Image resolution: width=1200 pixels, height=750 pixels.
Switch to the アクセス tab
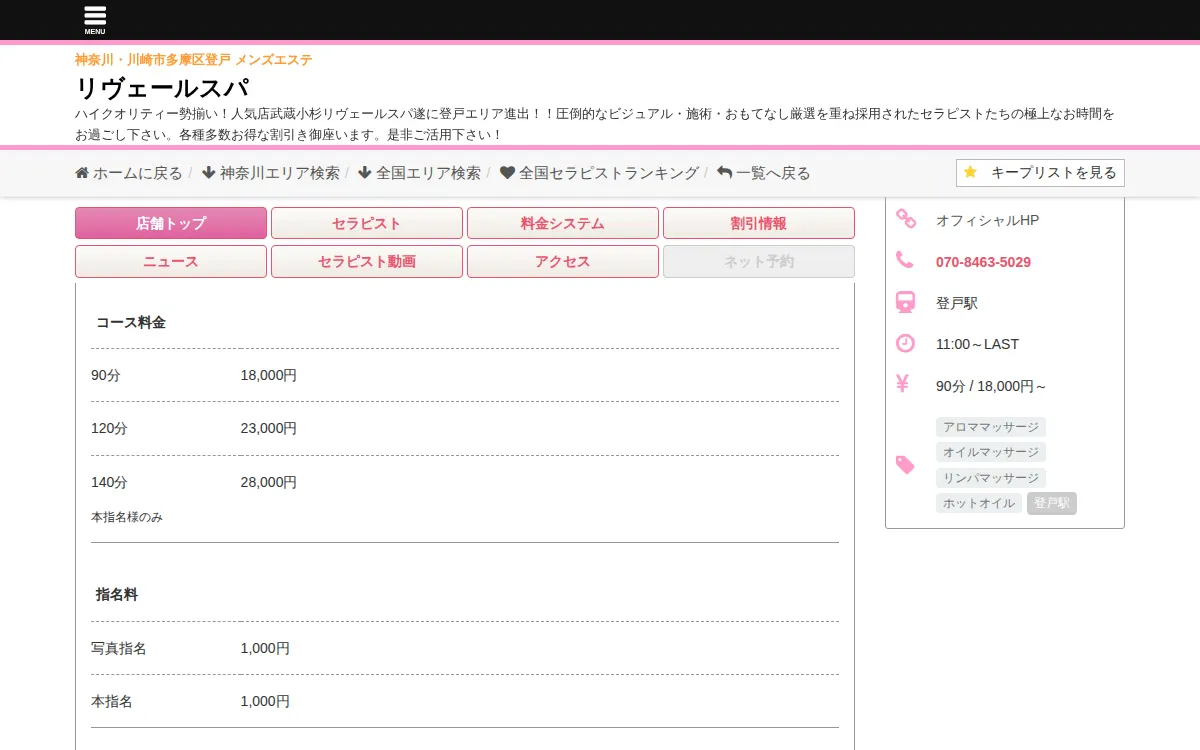[563, 261]
